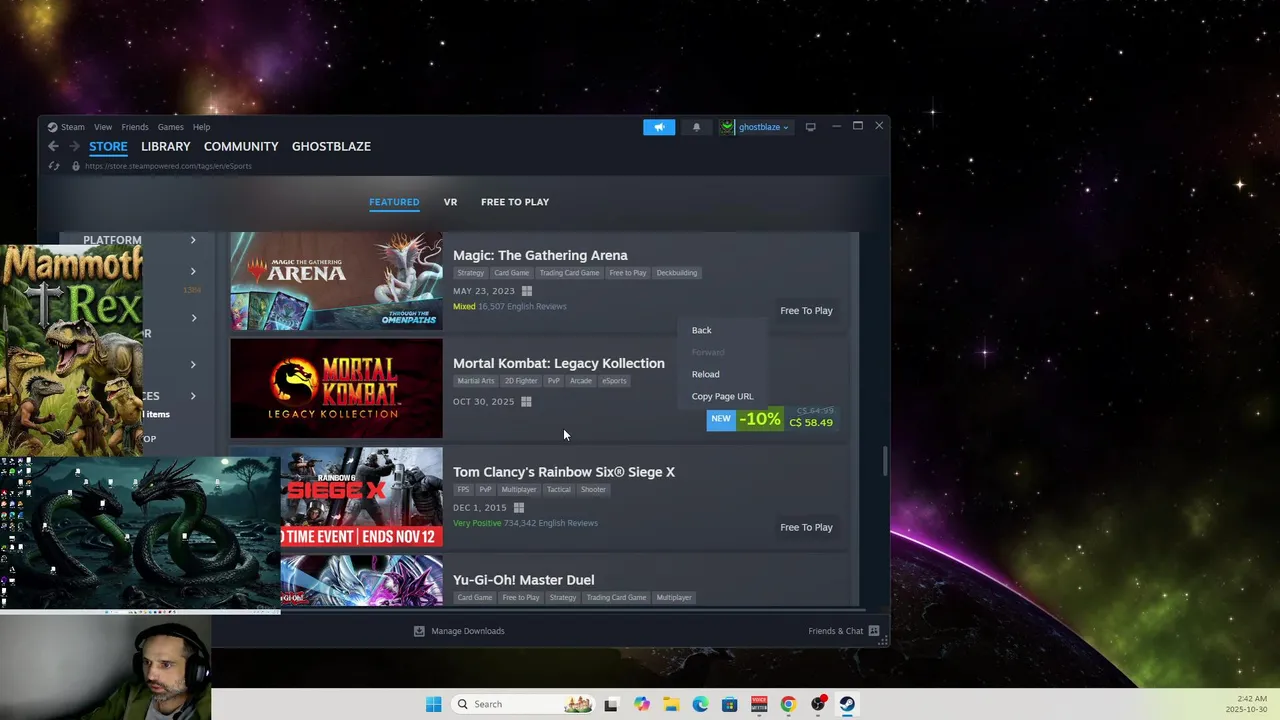Image resolution: width=1280 pixels, height=720 pixels.
Task: Open the View menu
Action: (x=103, y=127)
